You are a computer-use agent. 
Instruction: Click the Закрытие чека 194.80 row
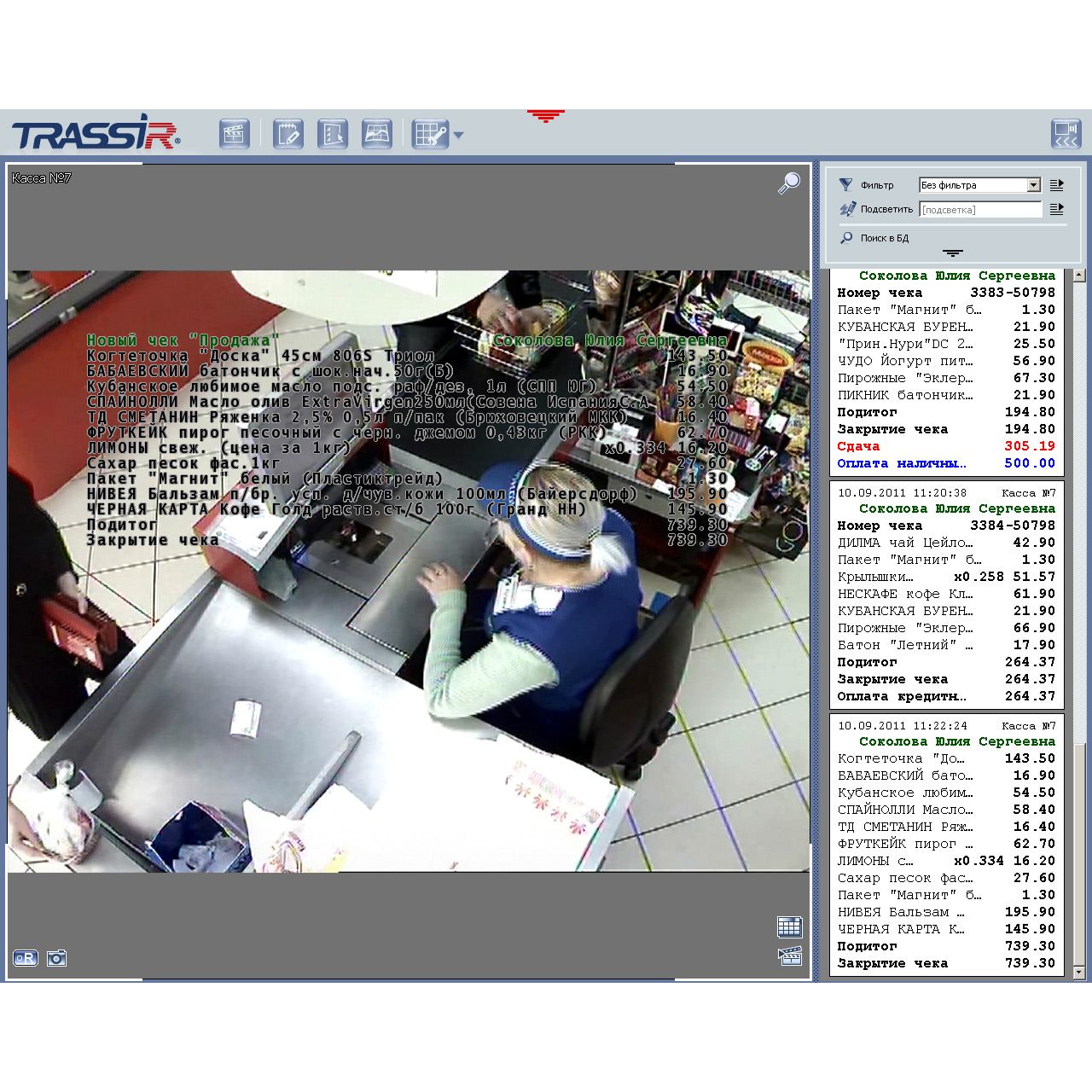(x=946, y=429)
